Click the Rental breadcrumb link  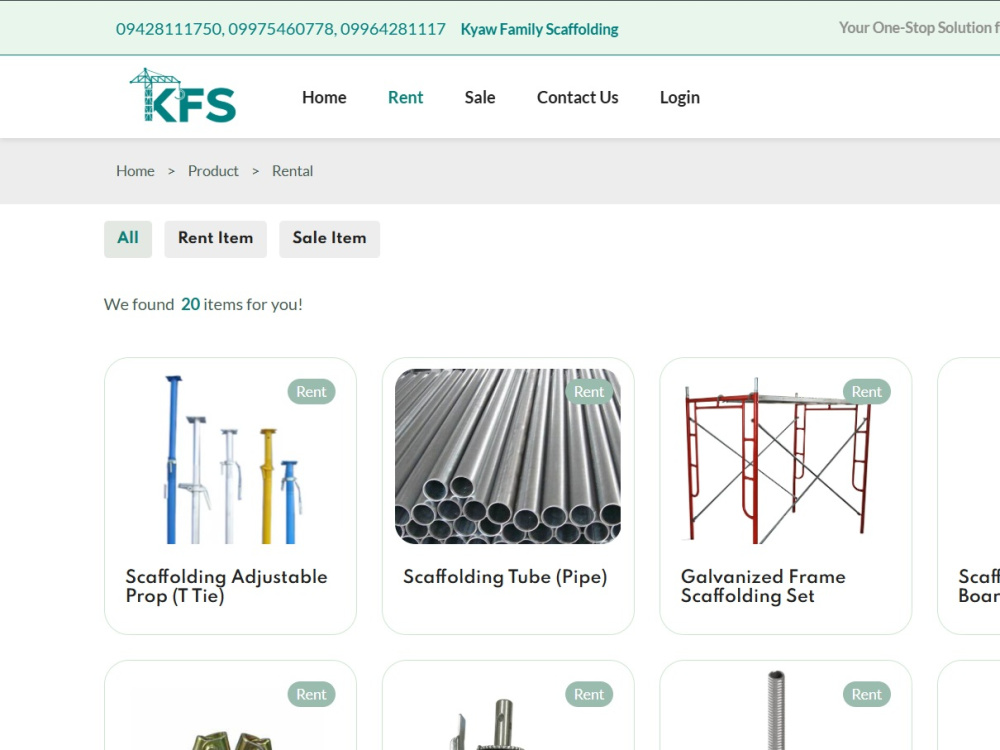(x=293, y=171)
